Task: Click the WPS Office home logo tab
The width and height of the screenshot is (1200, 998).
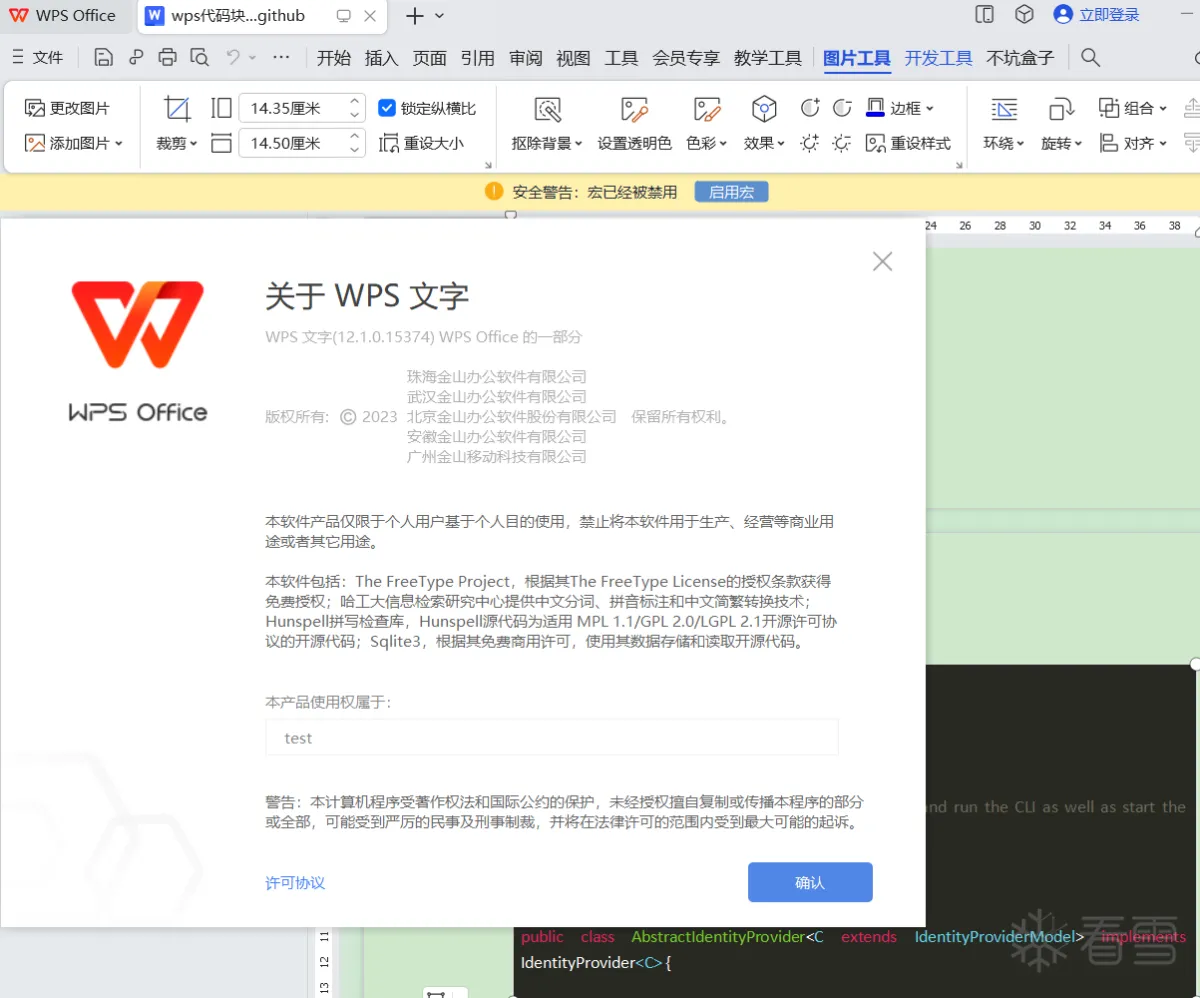Action: [x=63, y=15]
